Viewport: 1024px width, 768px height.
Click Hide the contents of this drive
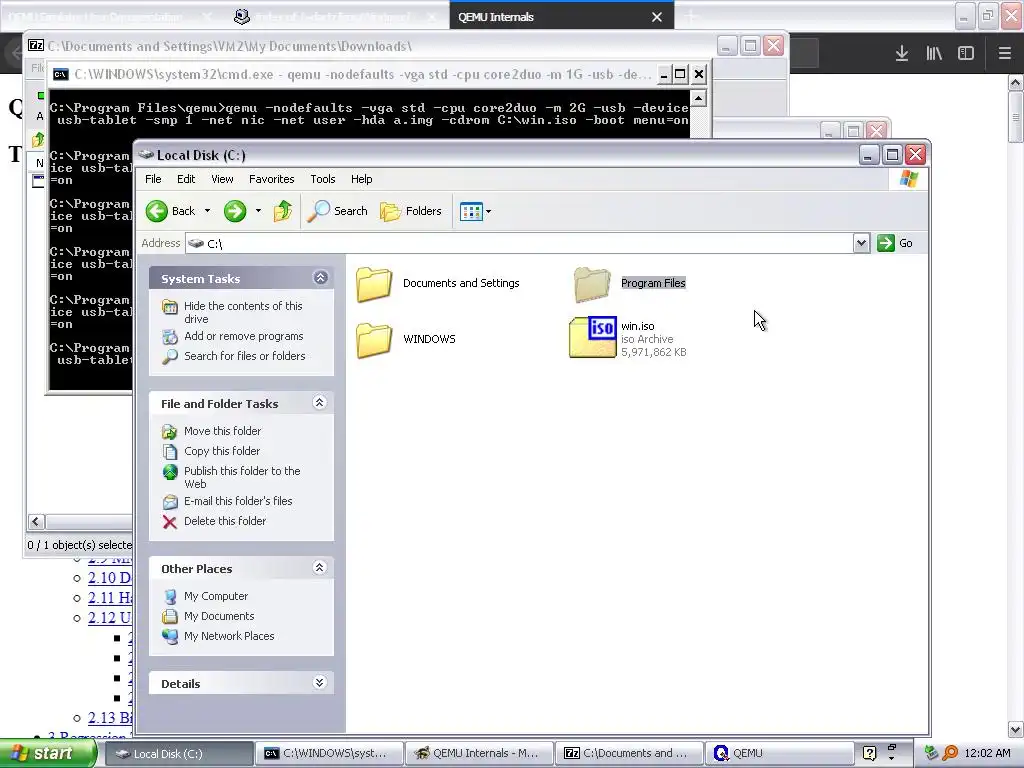pos(243,312)
